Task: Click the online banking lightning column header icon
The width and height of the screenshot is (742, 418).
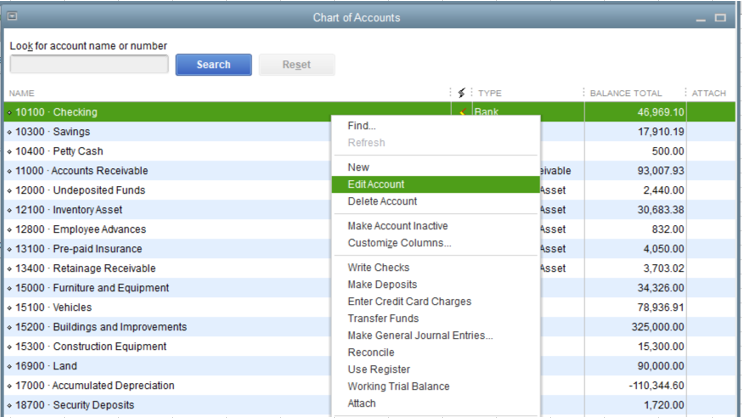Action: (x=461, y=92)
